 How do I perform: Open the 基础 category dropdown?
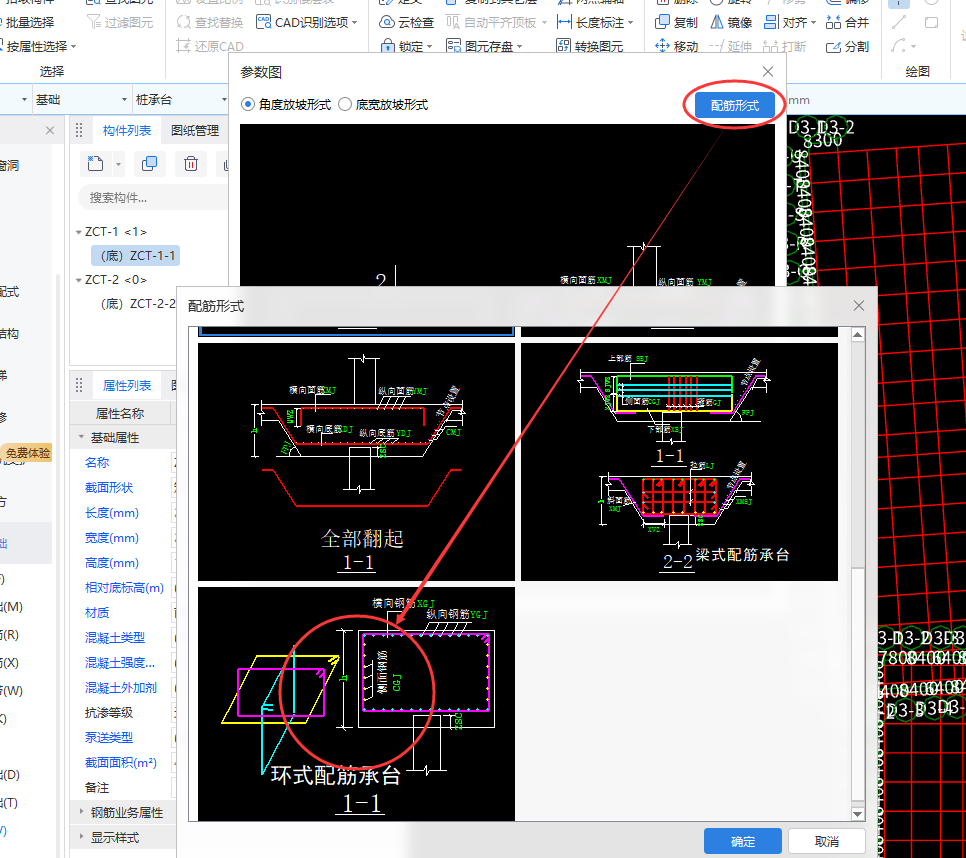click(124, 99)
